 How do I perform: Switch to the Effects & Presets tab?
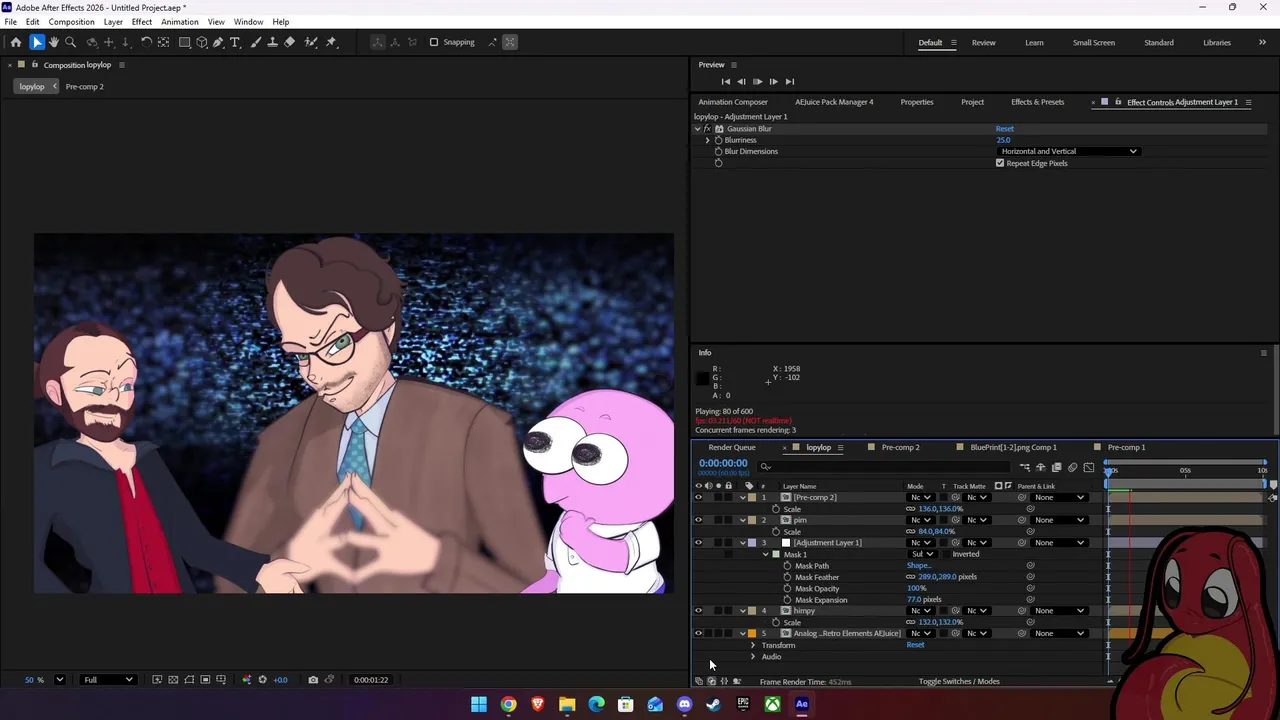click(1038, 102)
